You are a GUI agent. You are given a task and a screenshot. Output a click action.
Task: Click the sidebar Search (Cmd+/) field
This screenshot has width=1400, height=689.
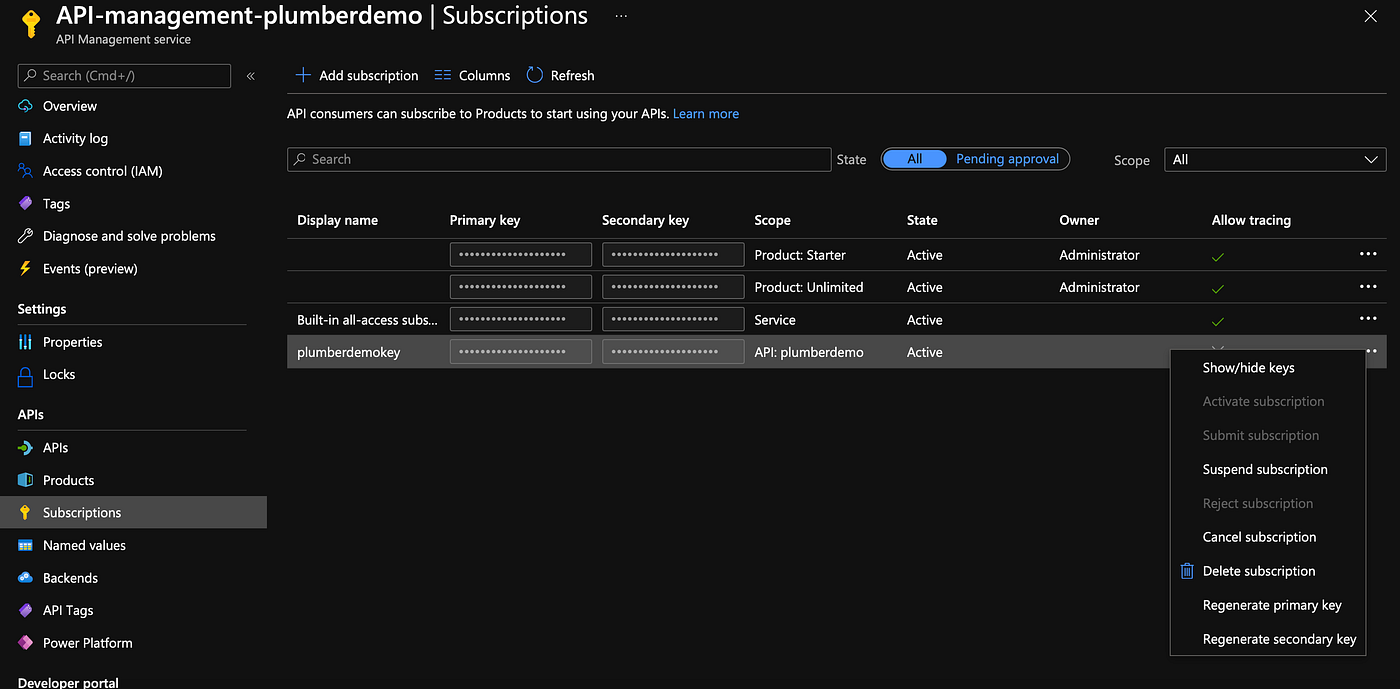pos(124,76)
